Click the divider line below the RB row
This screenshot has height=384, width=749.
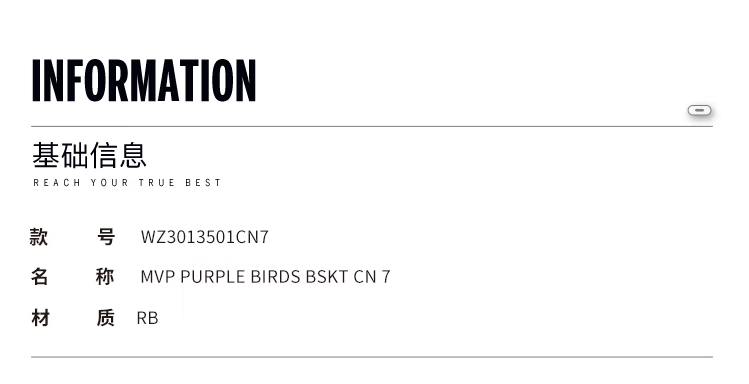[372, 357]
